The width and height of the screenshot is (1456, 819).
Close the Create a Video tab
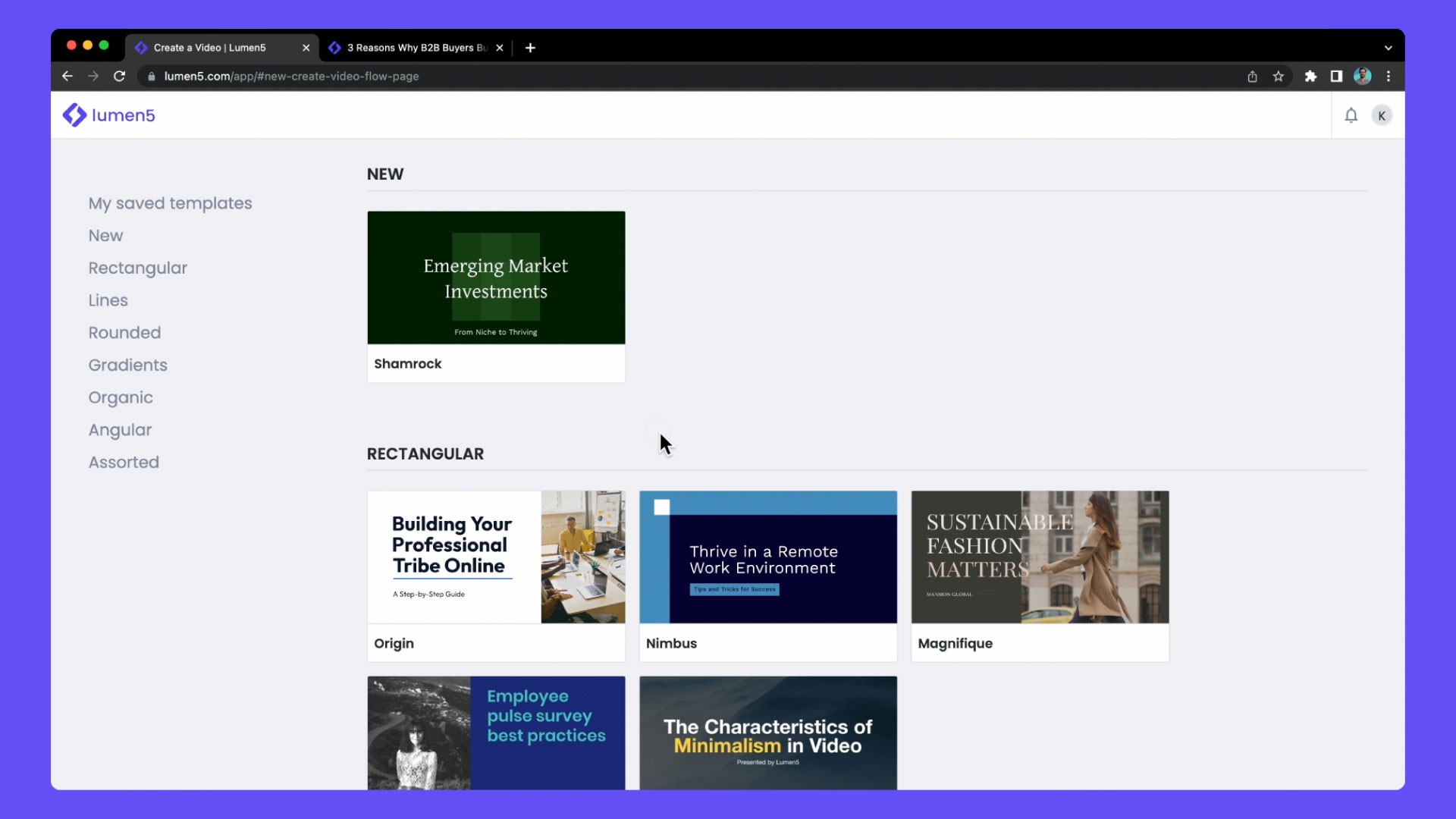(x=306, y=47)
